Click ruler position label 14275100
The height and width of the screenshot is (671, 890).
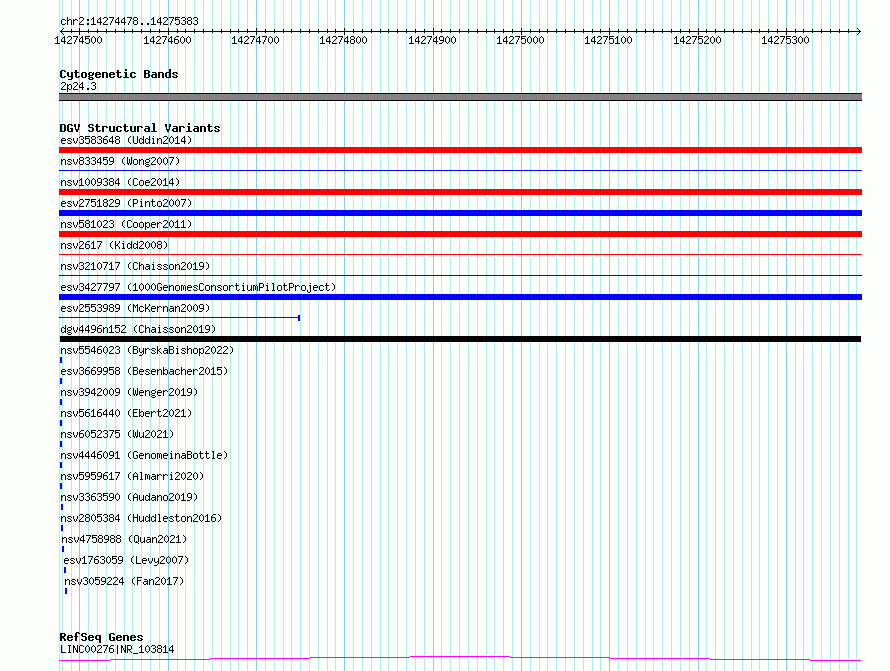(608, 40)
